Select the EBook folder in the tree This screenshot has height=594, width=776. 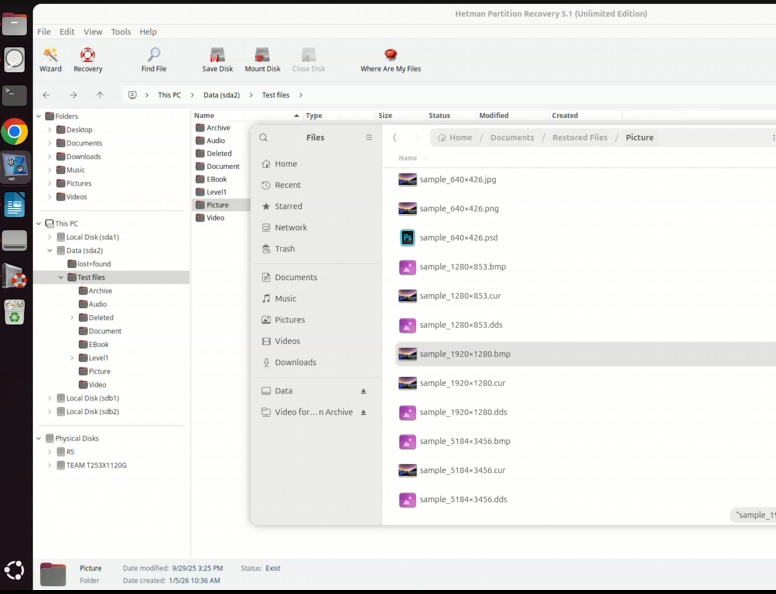98,345
